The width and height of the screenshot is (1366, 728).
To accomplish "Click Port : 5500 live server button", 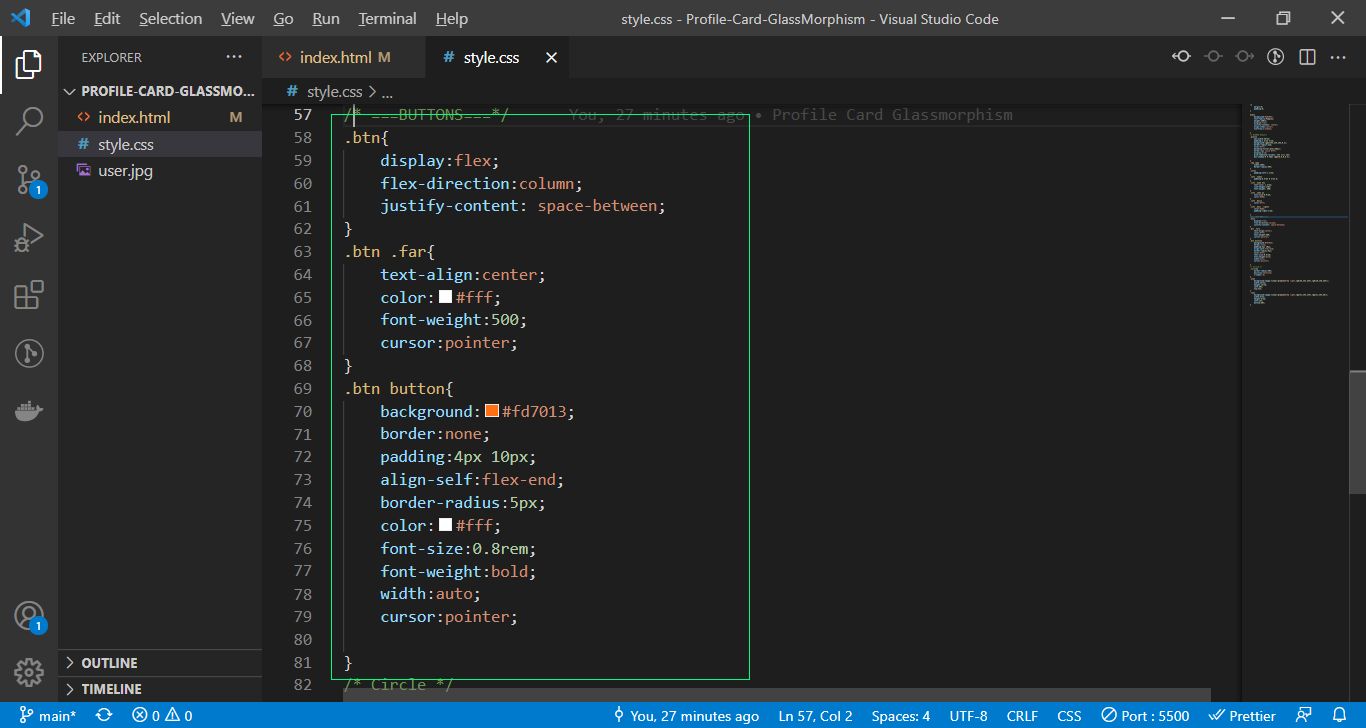I will [x=1145, y=715].
